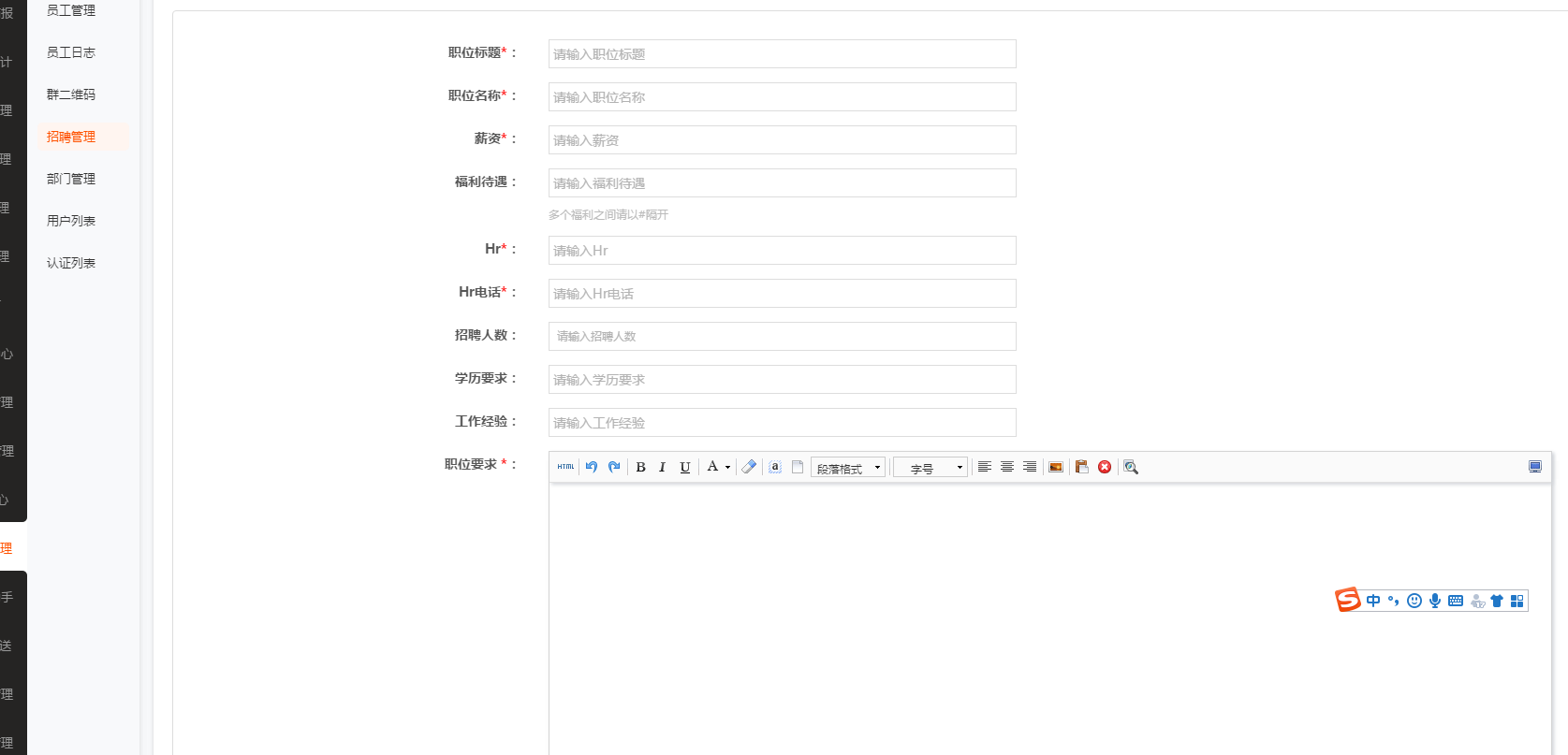Image resolution: width=1568 pixels, height=755 pixels.
Task: Open the magnifier preview icon
Action: coord(1131,467)
